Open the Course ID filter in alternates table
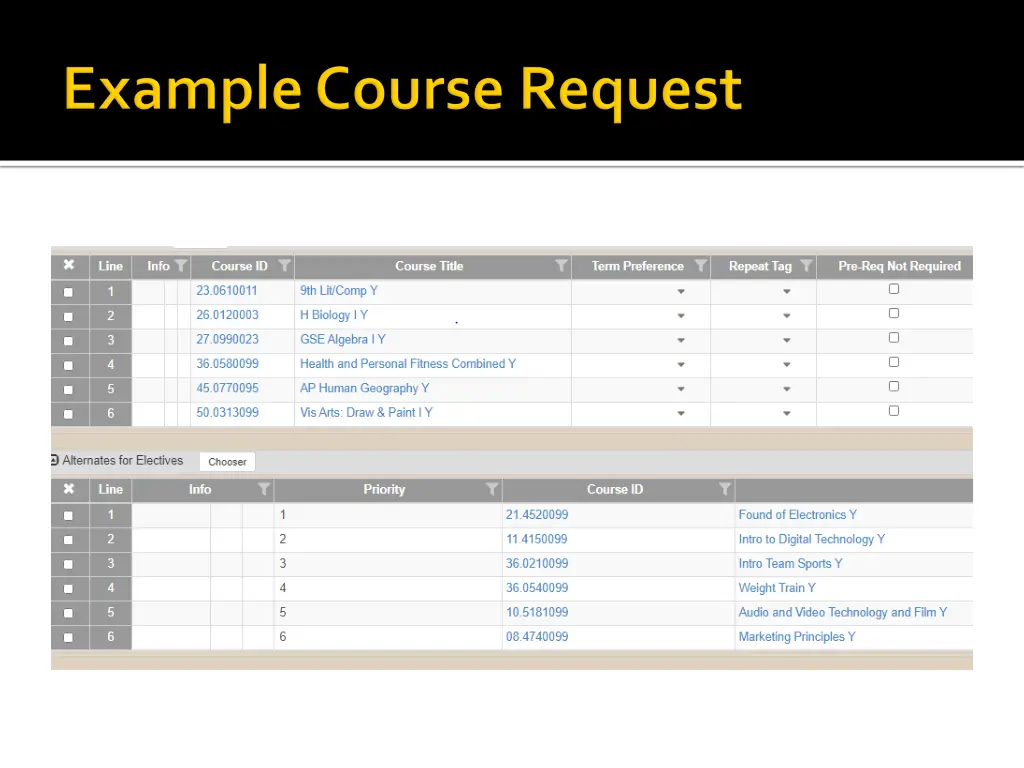This screenshot has width=1024, height=768. [x=724, y=489]
